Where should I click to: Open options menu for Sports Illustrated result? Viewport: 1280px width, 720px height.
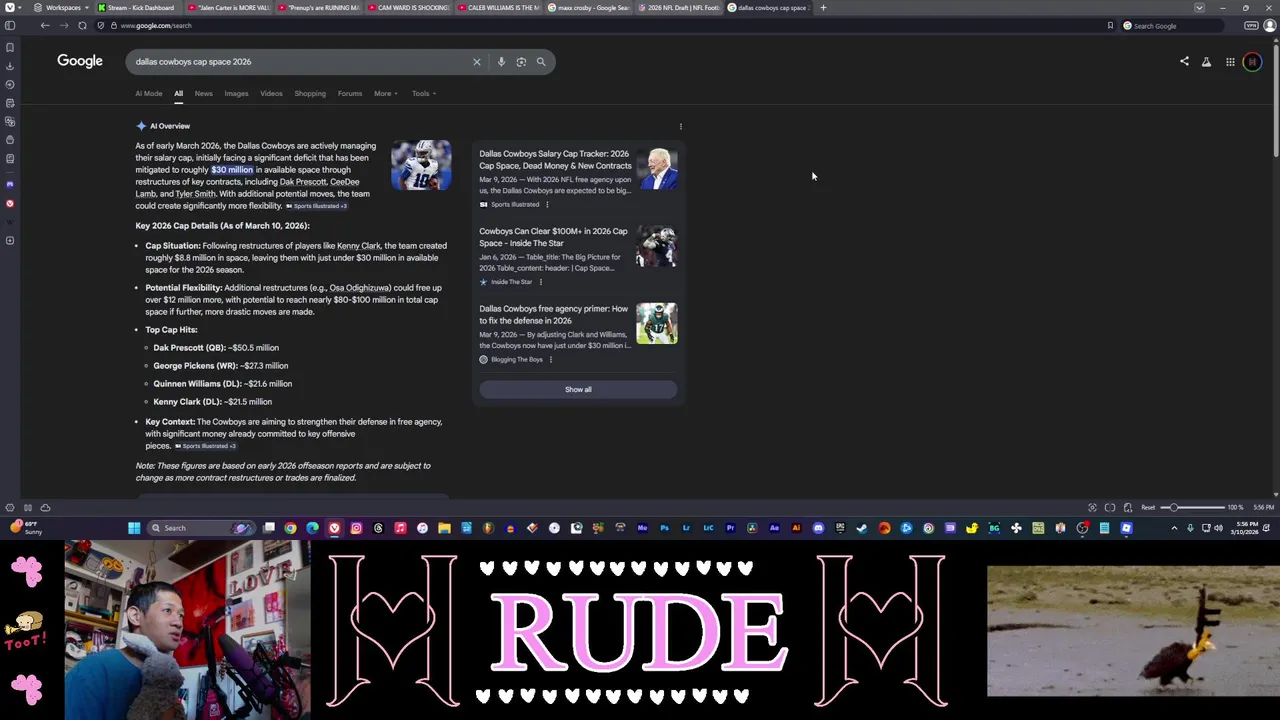tap(547, 205)
